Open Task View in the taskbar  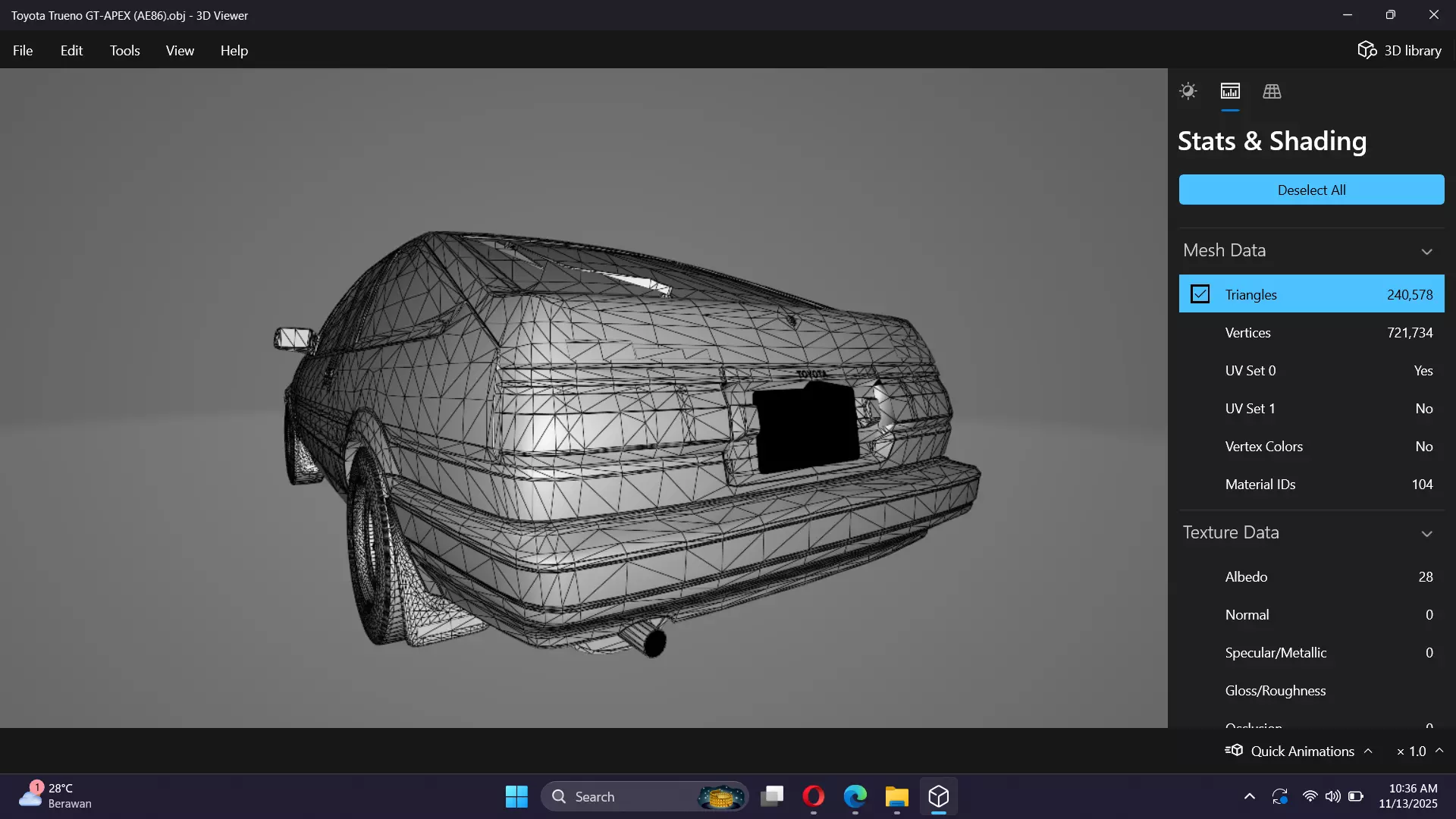[x=772, y=796]
